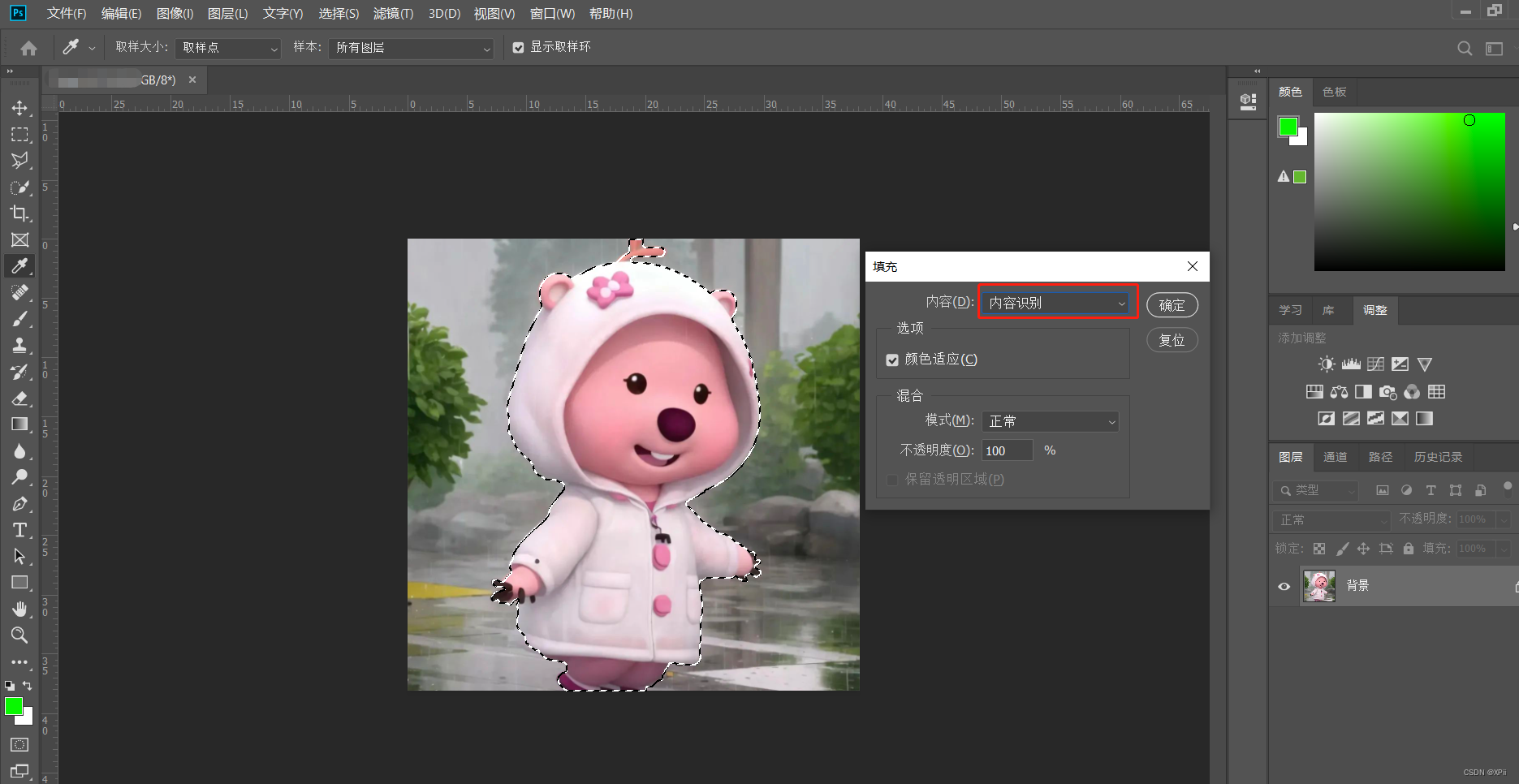Select the Pen tool
Screen dimensions: 1519x784
pos(19,504)
